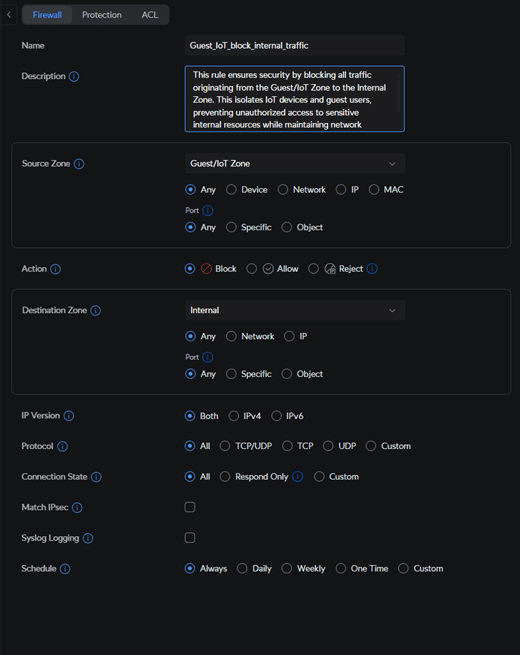Viewport: 520px width, 655px height.
Task: Select the Allow action radio button
Action: point(251,269)
